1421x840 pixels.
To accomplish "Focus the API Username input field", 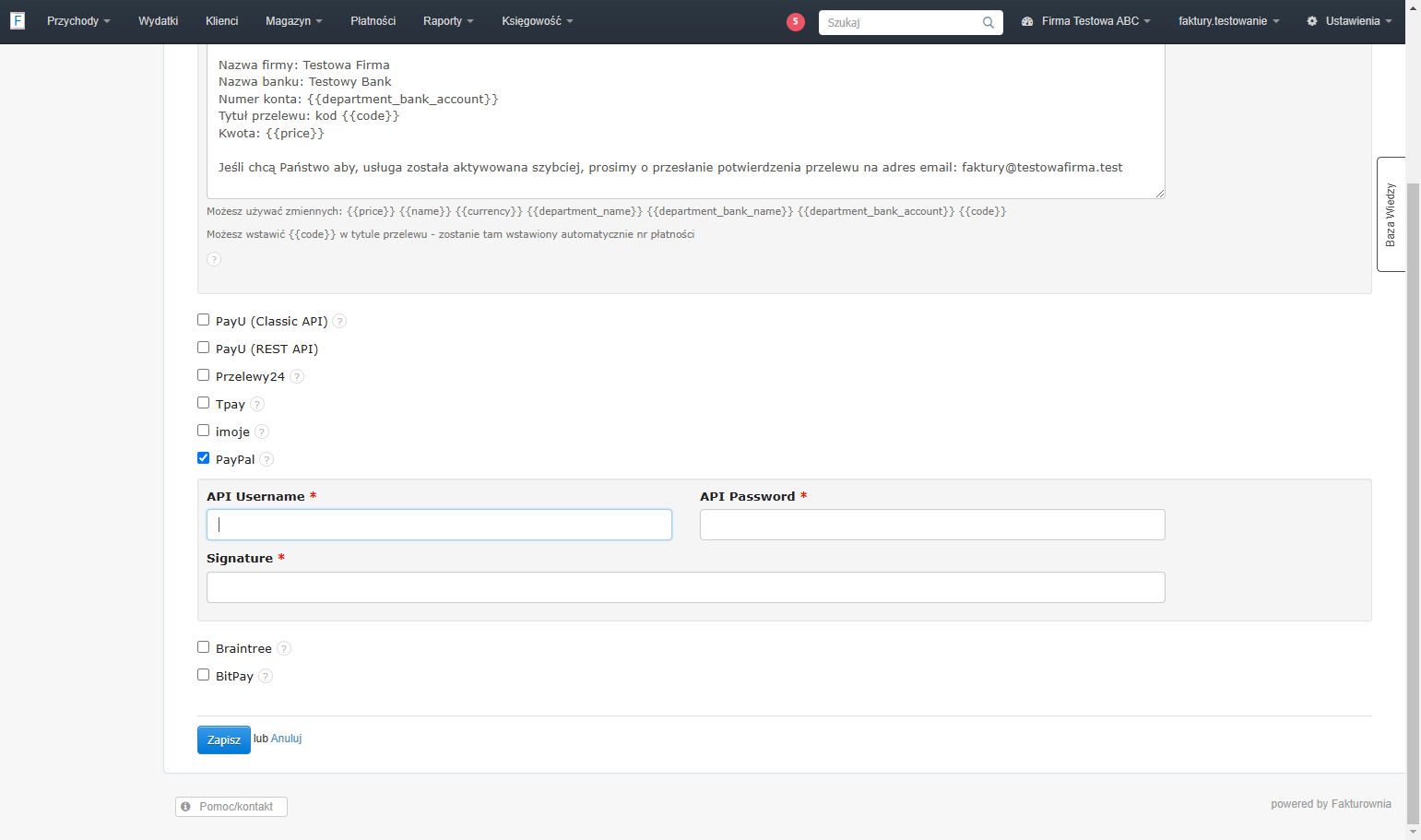I will click(439, 525).
